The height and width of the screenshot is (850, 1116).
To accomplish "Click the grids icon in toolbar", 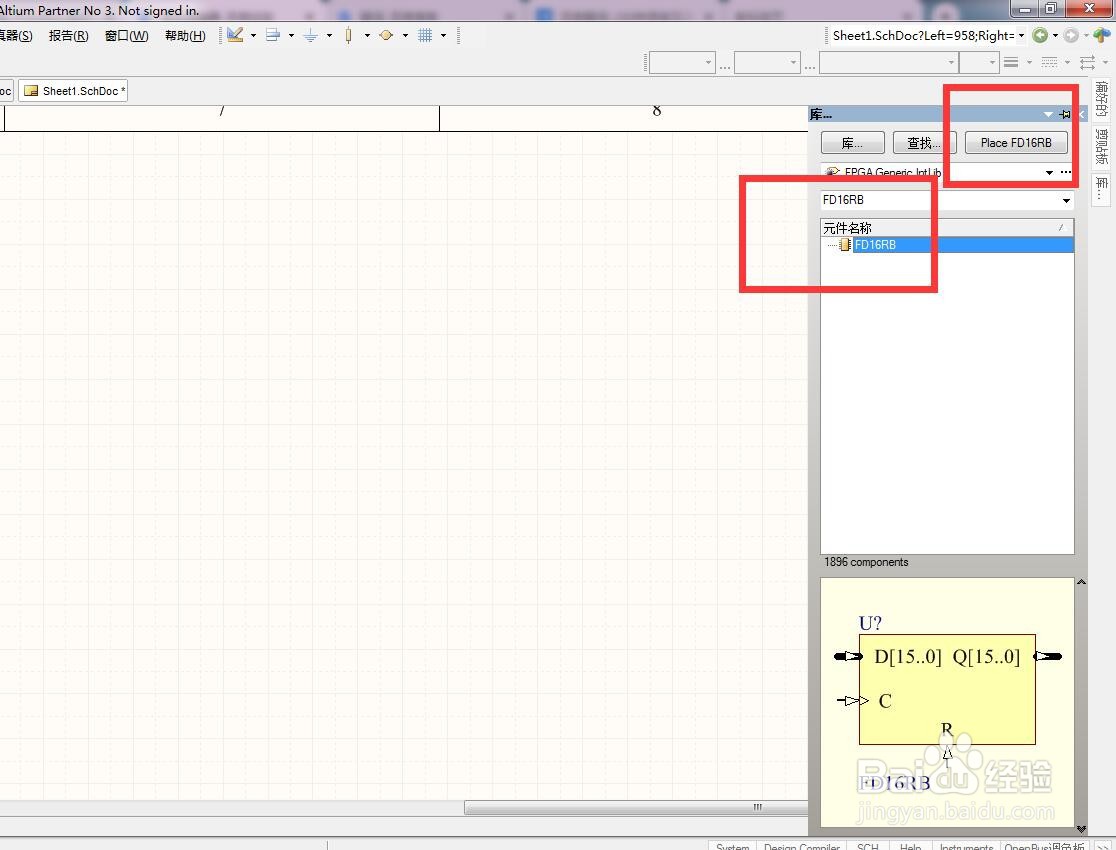I will click(425, 35).
